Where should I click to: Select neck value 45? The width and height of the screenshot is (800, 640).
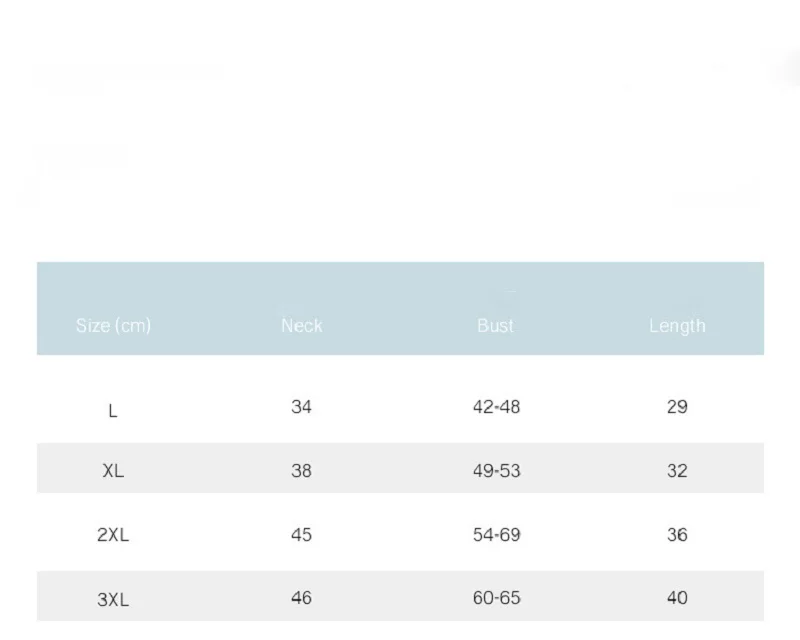click(x=301, y=535)
